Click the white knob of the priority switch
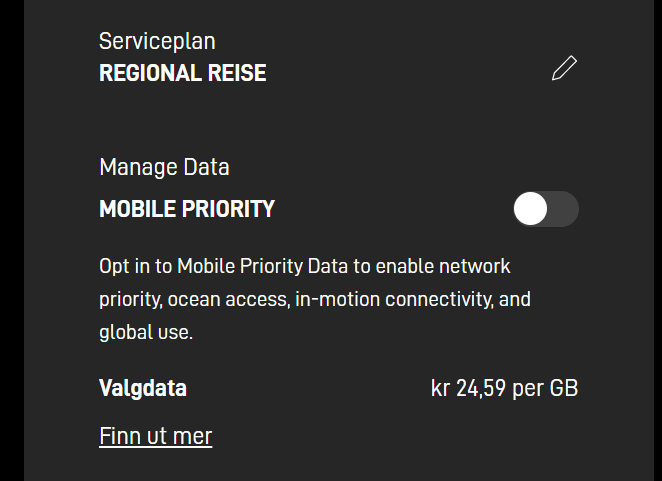This screenshot has height=481, width=662. point(530,209)
